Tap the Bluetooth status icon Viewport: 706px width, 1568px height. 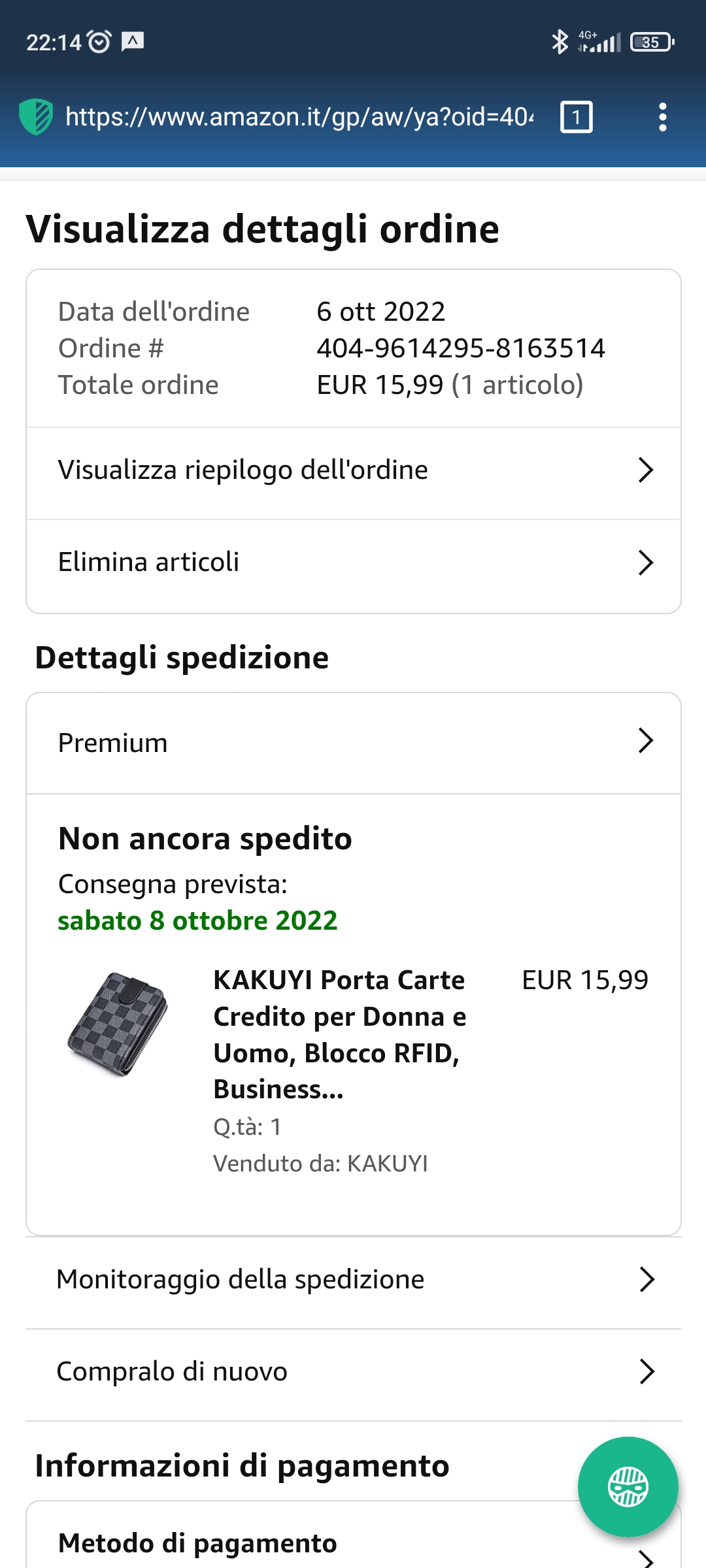coord(560,42)
